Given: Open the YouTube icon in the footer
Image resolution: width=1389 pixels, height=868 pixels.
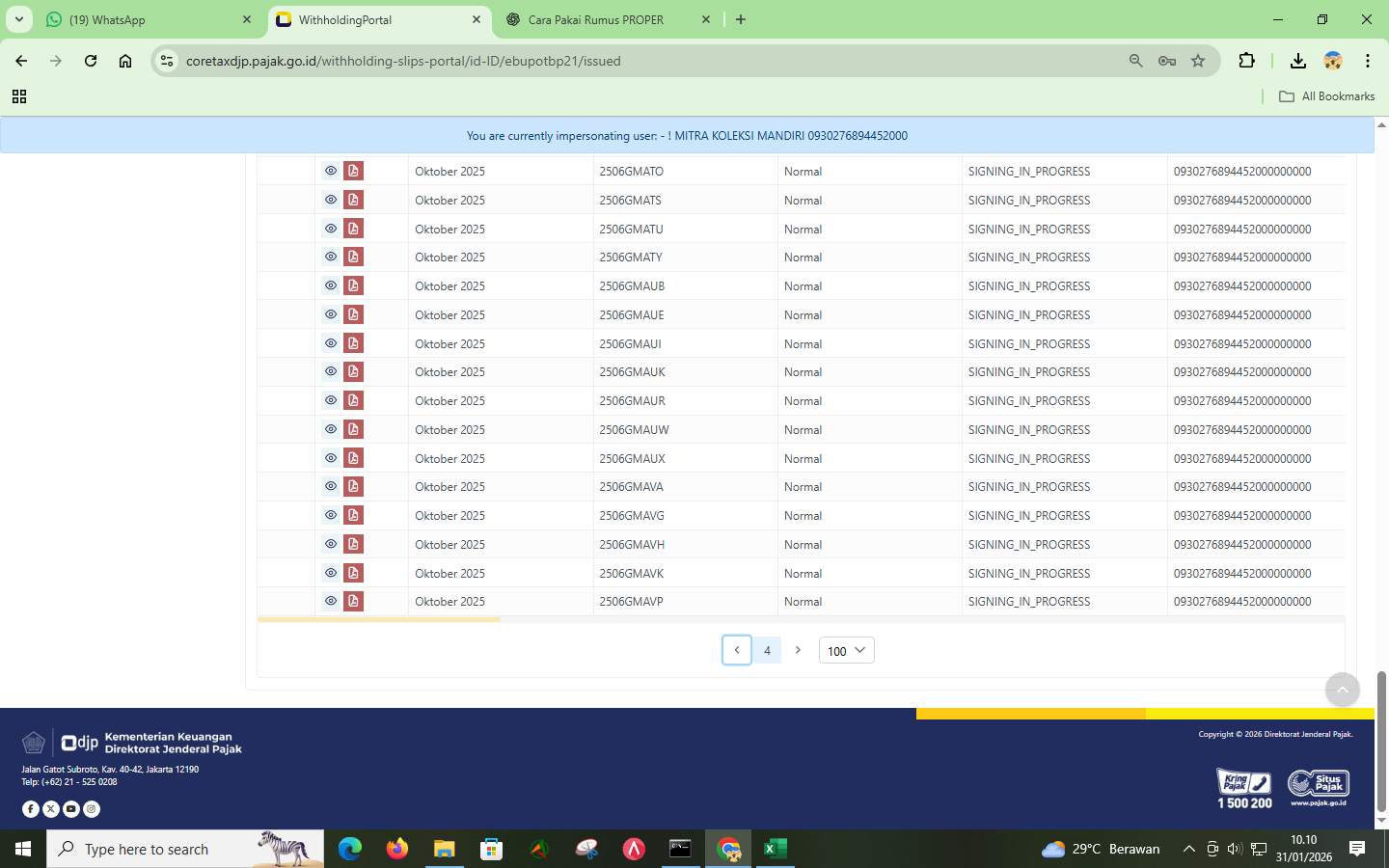Looking at the screenshot, I should tap(69, 809).
